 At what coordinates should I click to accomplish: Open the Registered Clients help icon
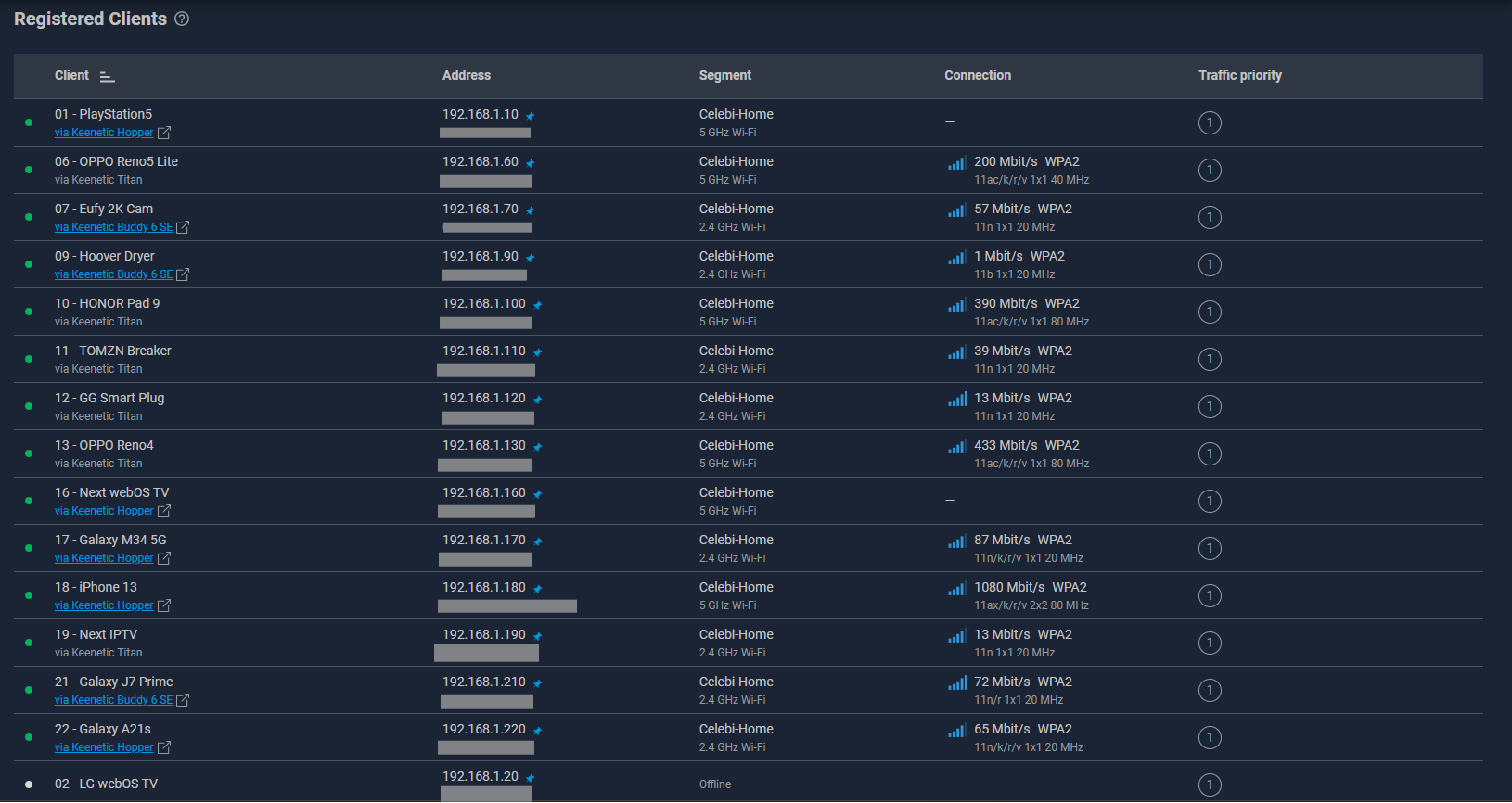182,19
